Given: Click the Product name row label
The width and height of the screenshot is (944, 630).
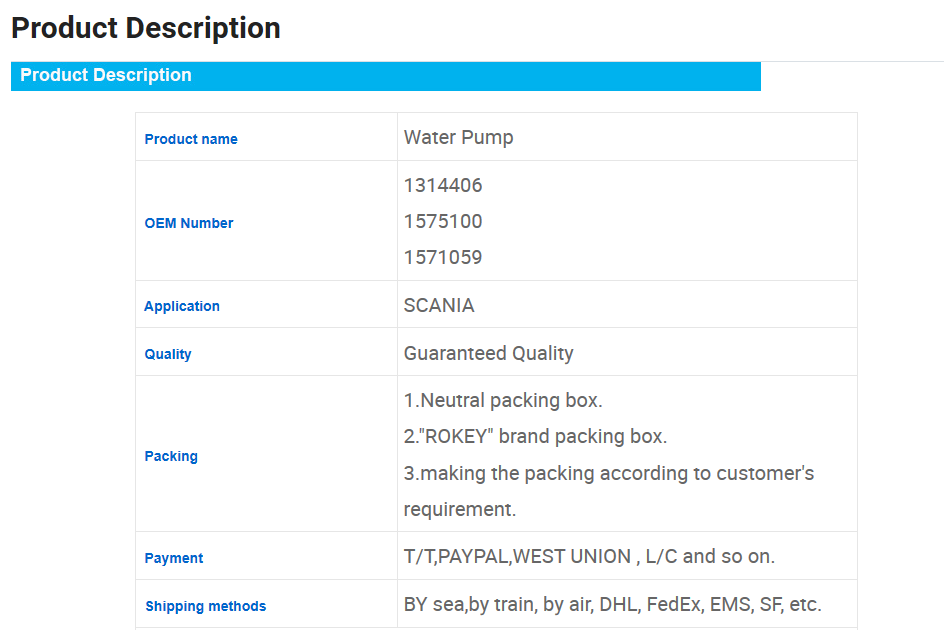Looking at the screenshot, I should [191, 139].
